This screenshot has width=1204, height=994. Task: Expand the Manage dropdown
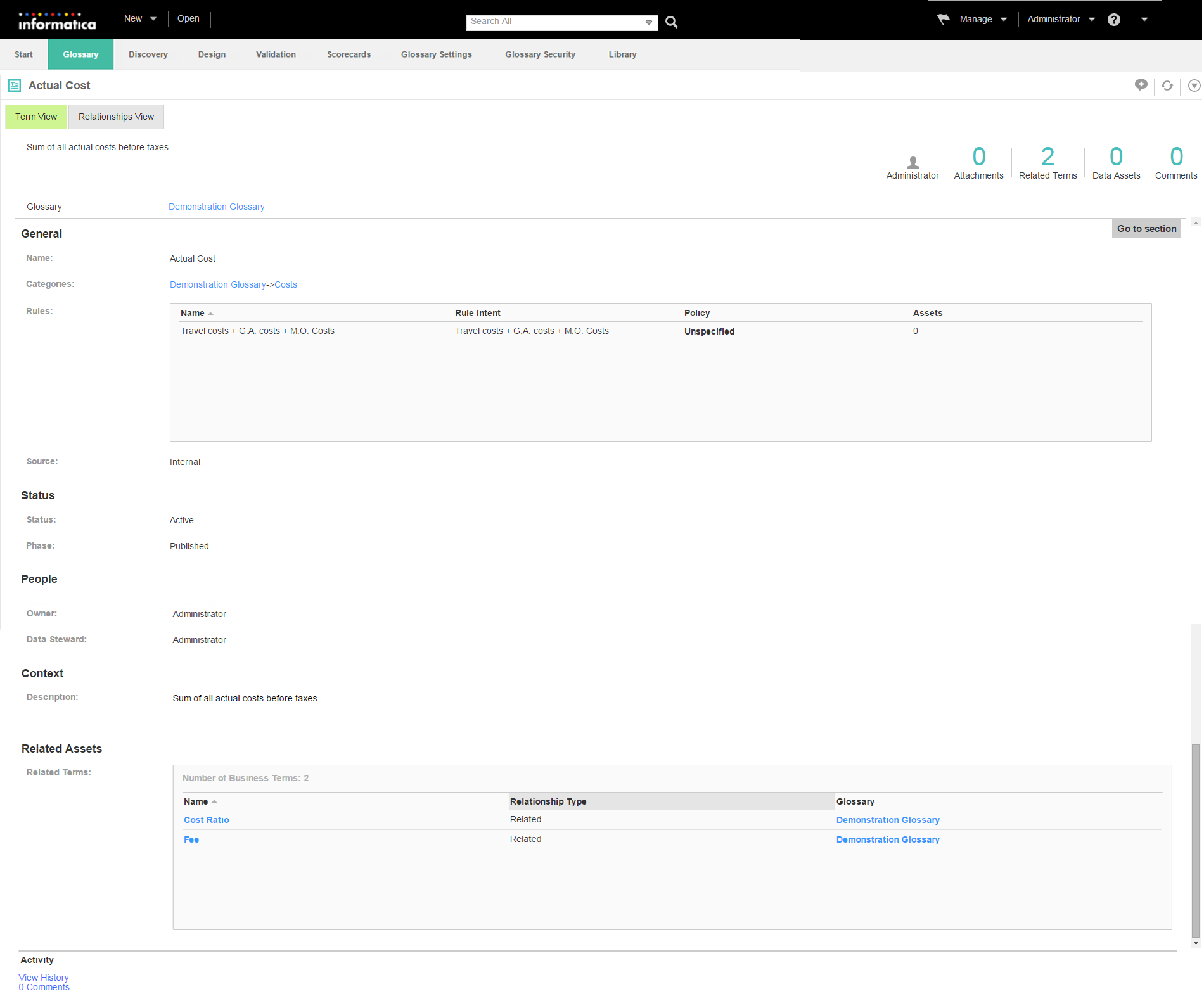(1004, 20)
